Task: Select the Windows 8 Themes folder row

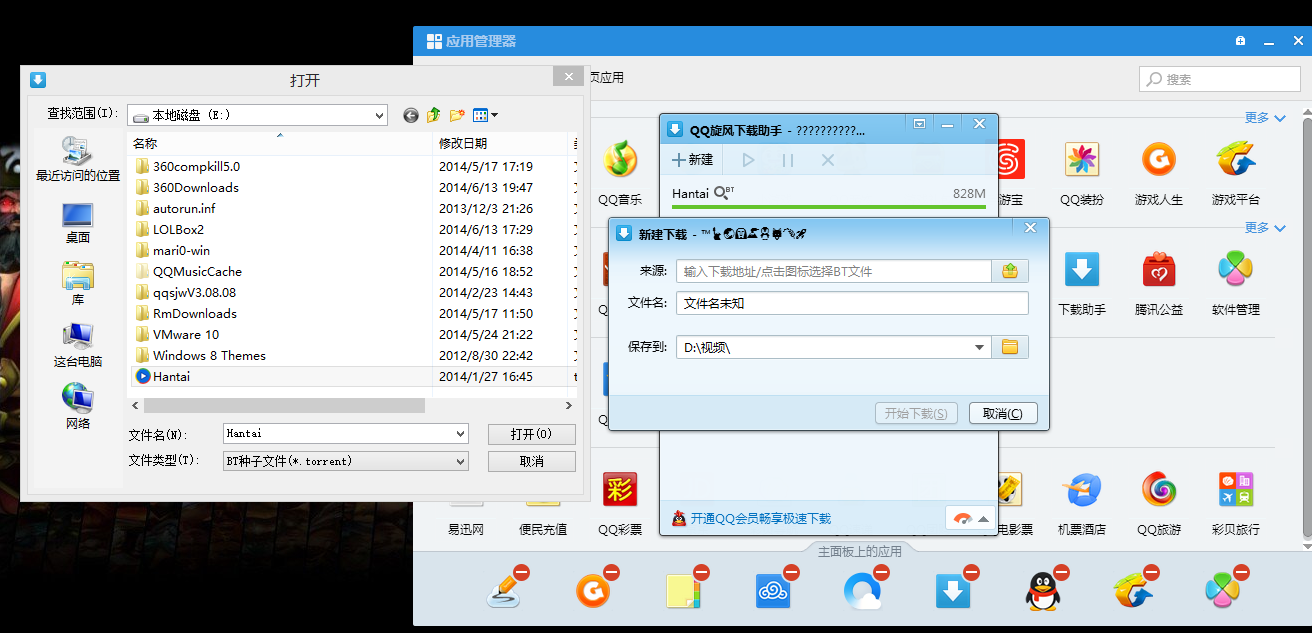Action: [352, 355]
